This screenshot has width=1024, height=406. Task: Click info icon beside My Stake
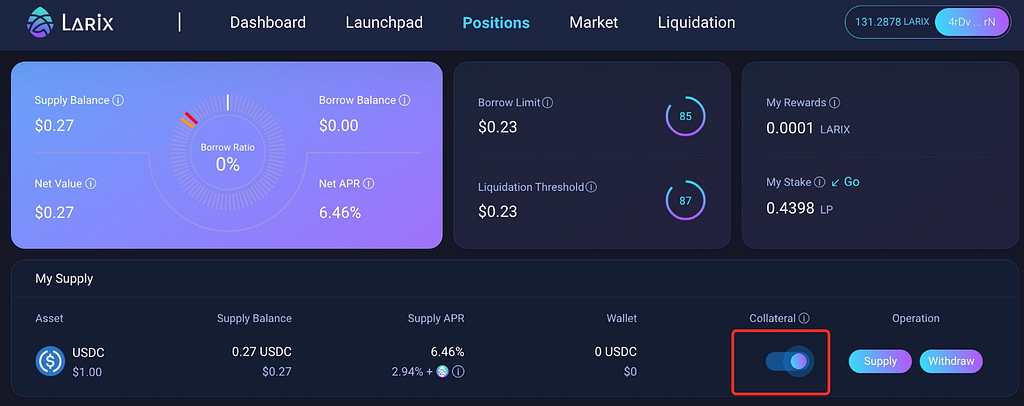point(819,183)
